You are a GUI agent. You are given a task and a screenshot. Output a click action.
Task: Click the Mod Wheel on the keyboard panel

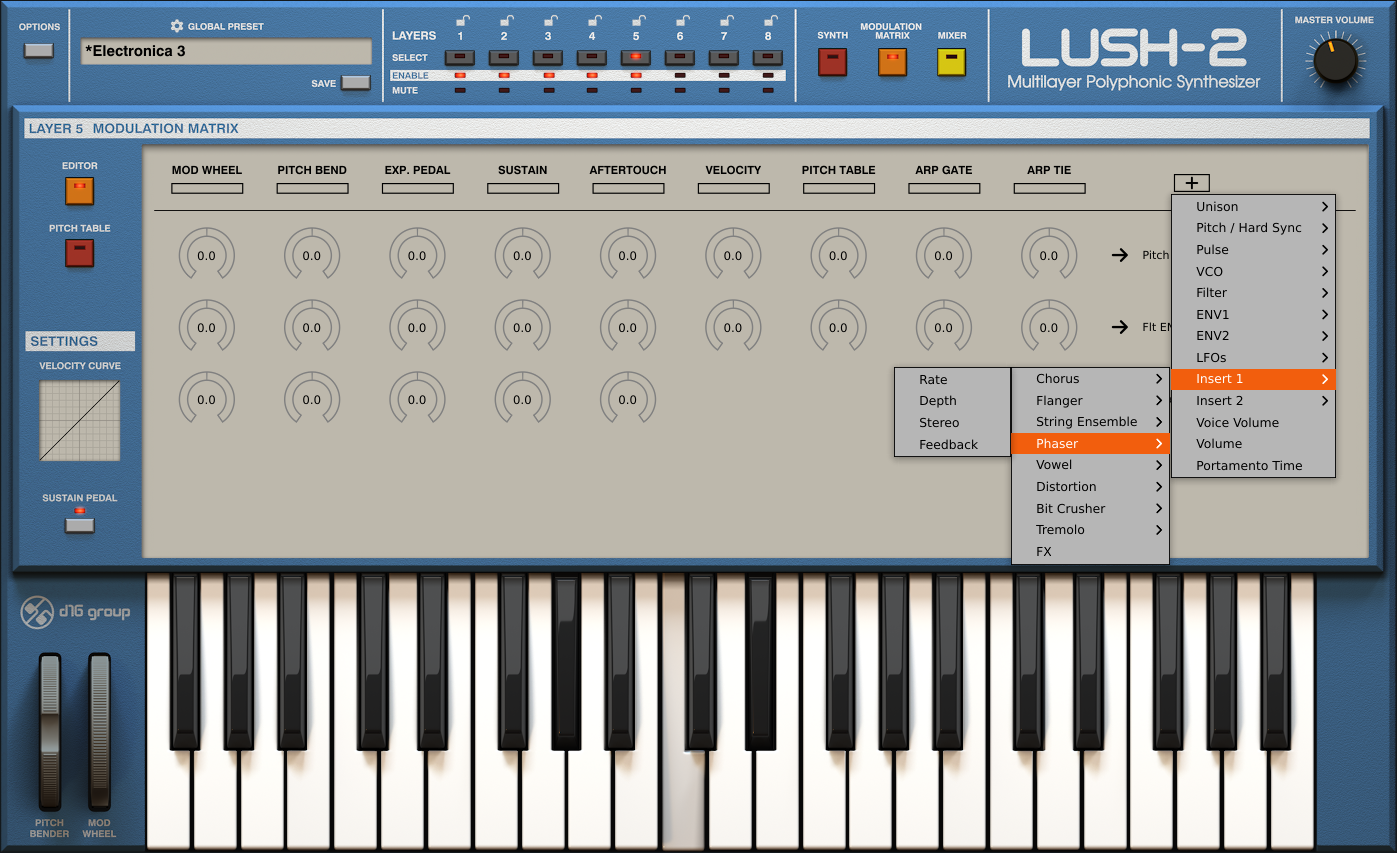point(99,731)
